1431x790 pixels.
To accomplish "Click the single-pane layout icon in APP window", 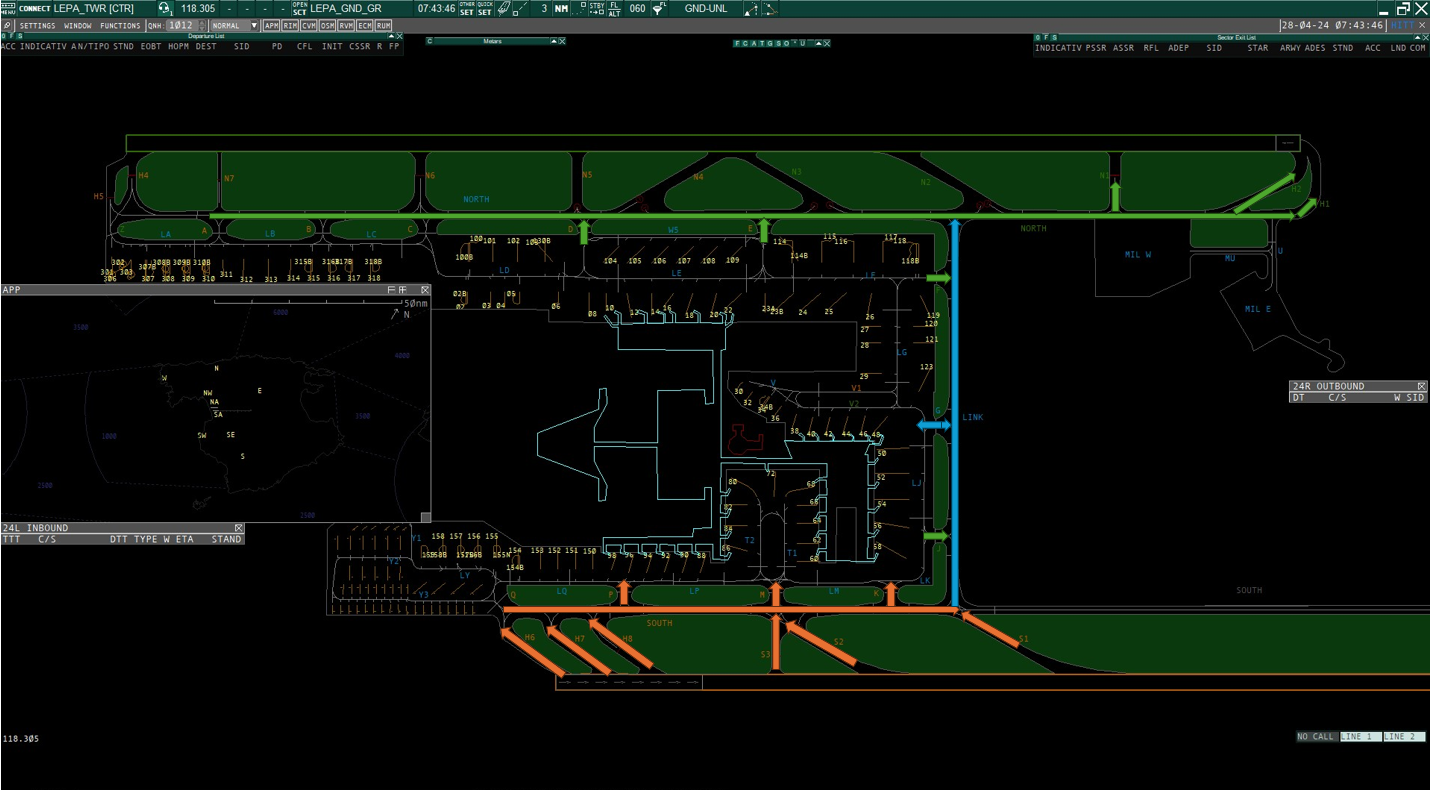I will click(x=392, y=289).
